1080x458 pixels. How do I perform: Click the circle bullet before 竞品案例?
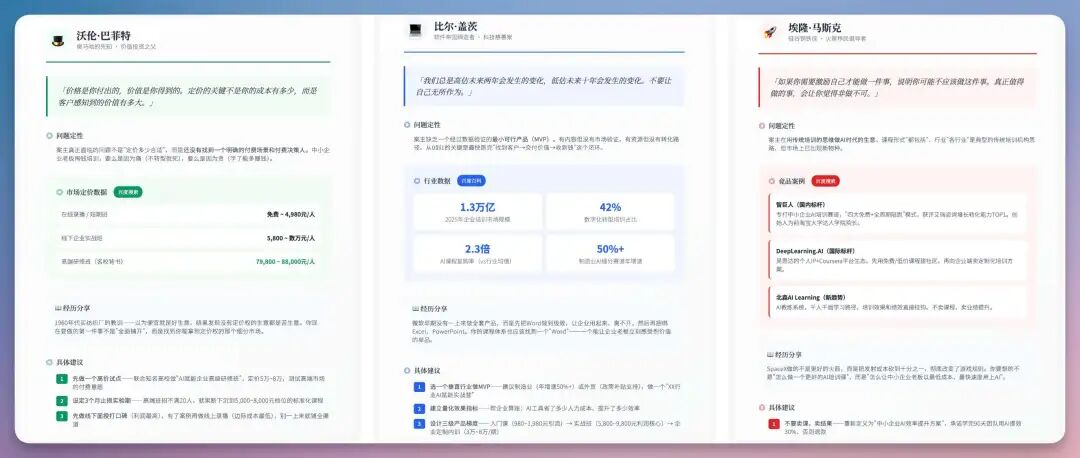[771, 181]
